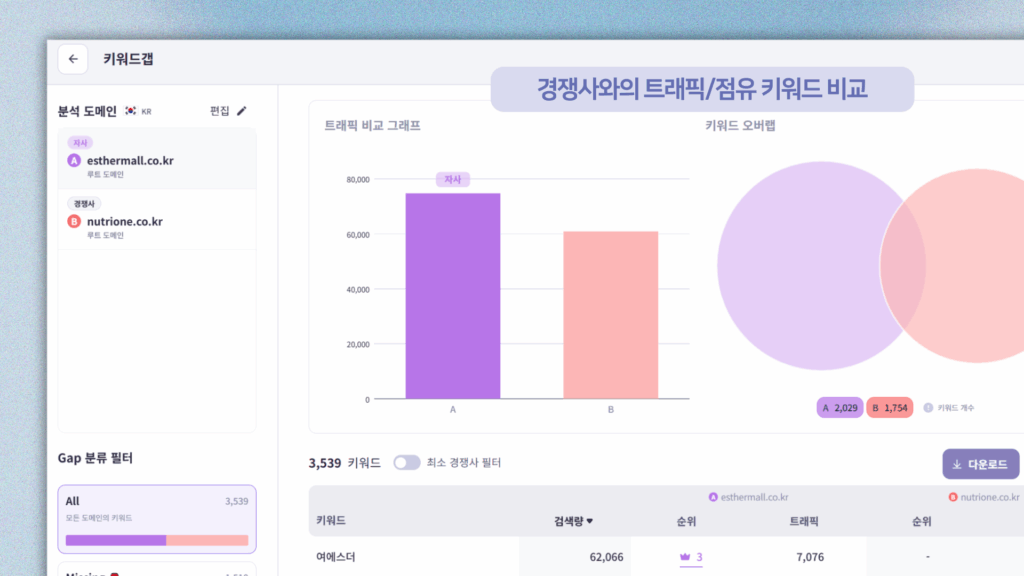Click the back arrow button
1024x576 pixels.
point(73,59)
